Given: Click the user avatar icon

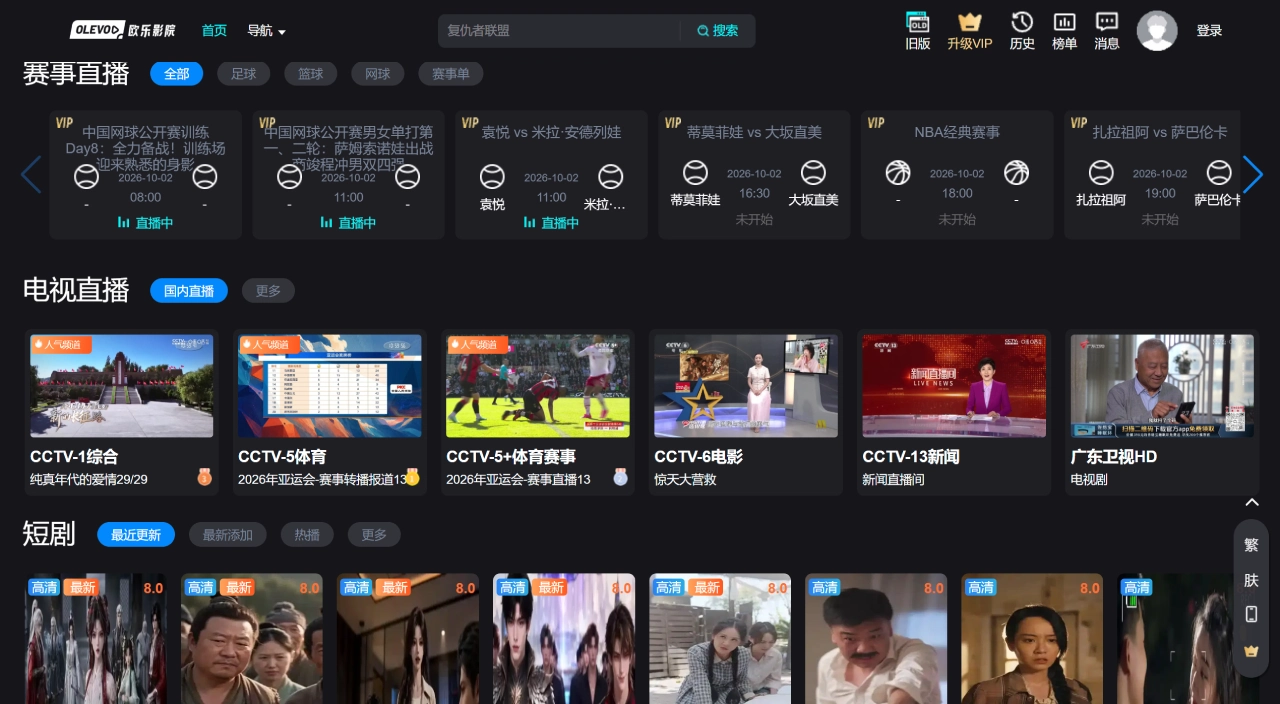Looking at the screenshot, I should 1157,31.
